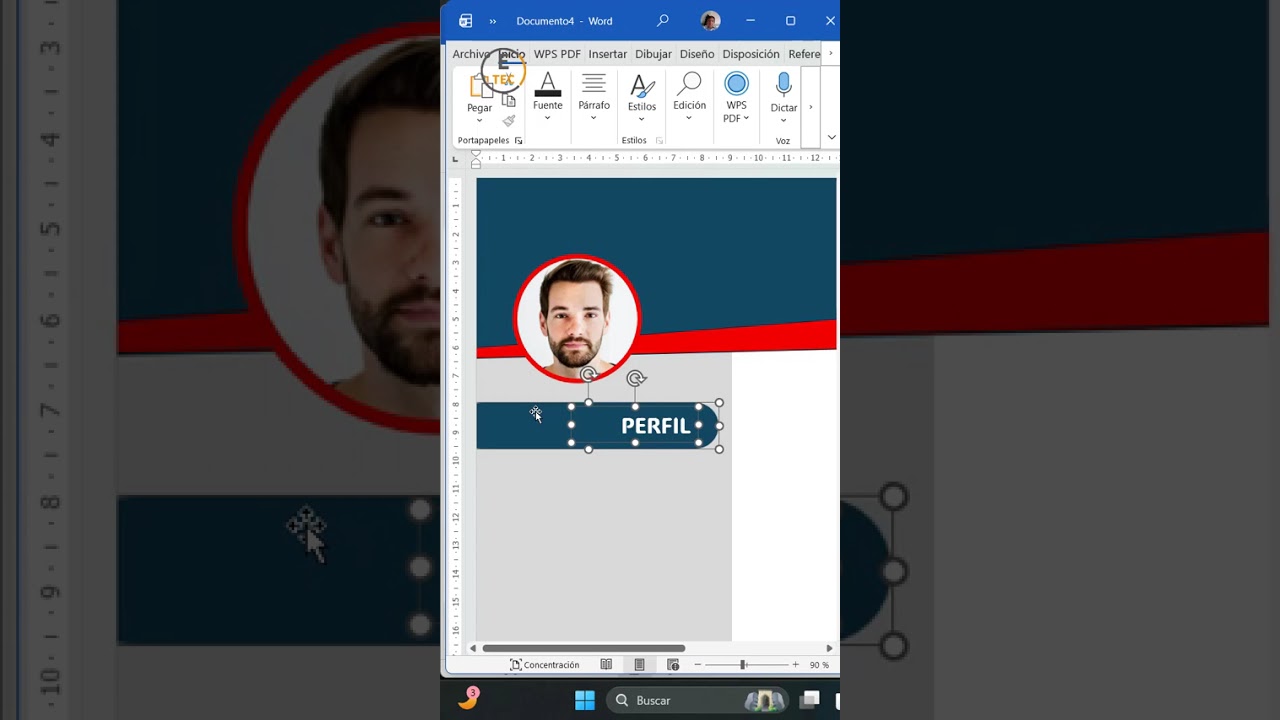Click the PERFIL text in the banner
The width and height of the screenshot is (1280, 720).
point(656,426)
